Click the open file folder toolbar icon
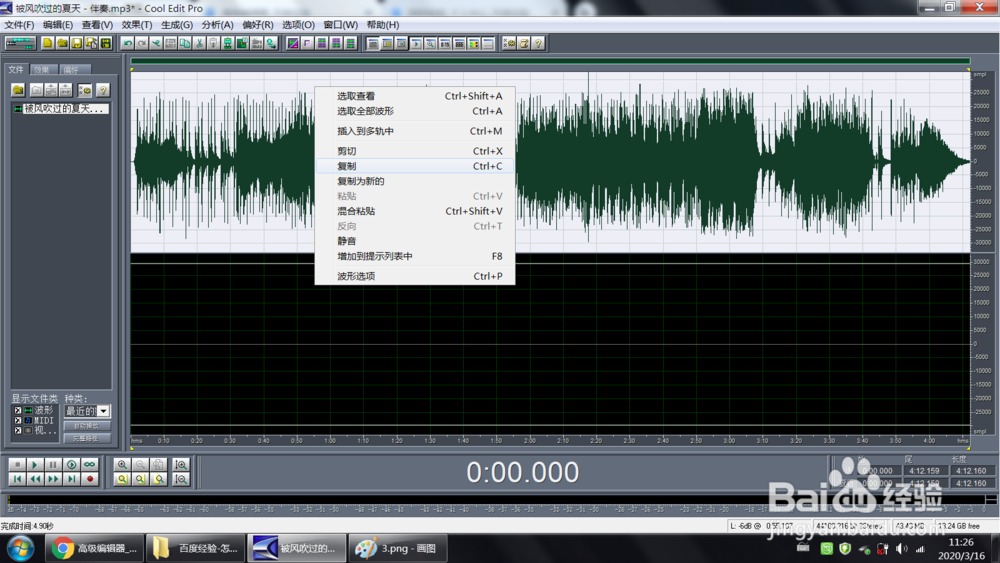The width and height of the screenshot is (1000, 563). 62,43
